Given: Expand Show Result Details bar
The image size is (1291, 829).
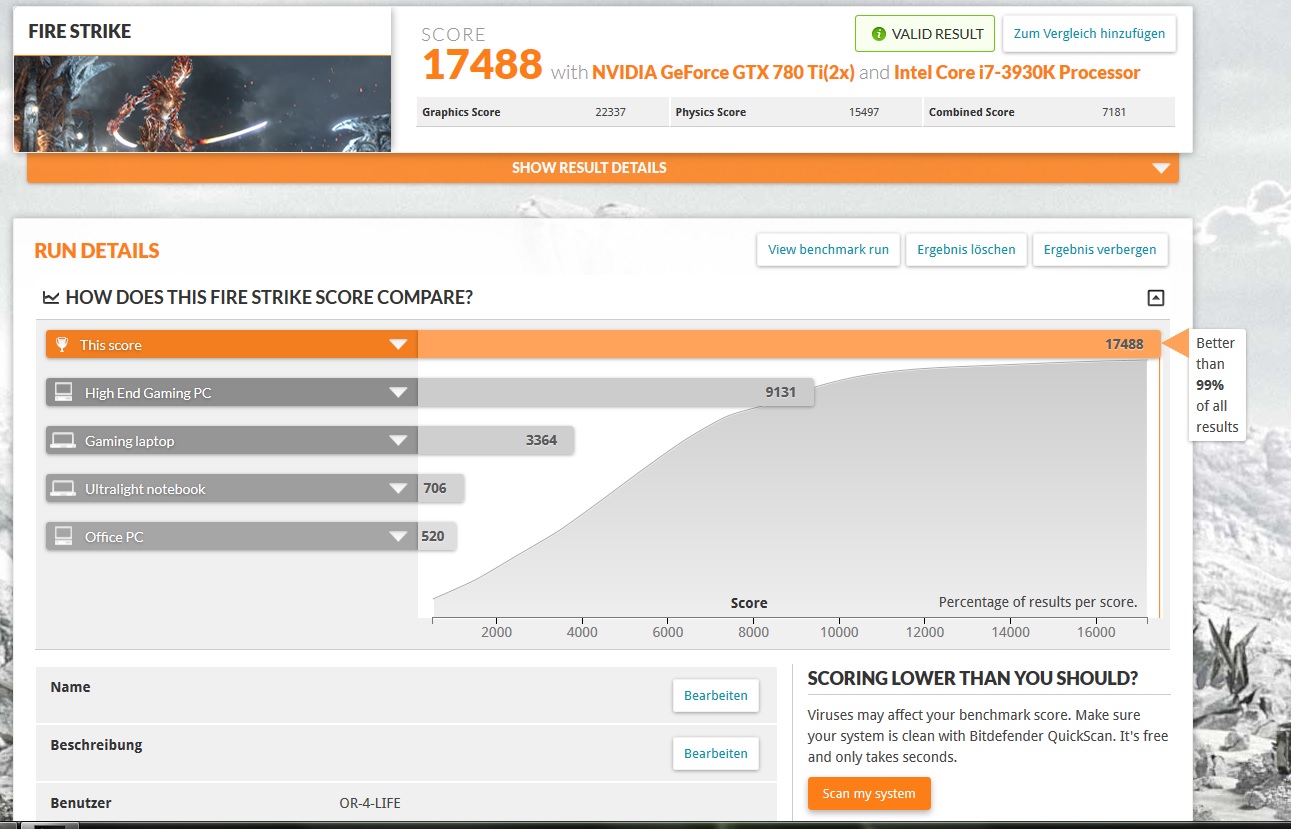Looking at the screenshot, I should click(603, 168).
